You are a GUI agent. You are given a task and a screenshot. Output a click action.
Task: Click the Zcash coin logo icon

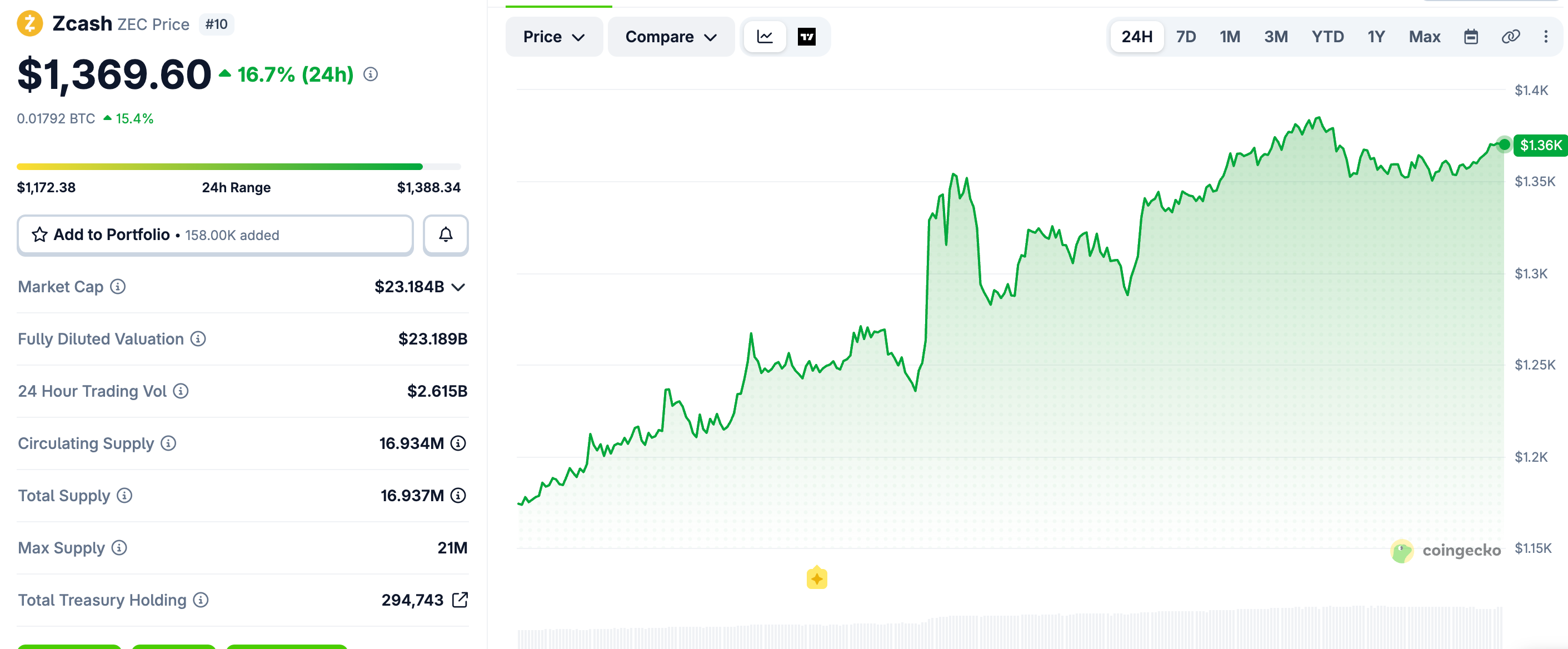pyautogui.click(x=30, y=24)
